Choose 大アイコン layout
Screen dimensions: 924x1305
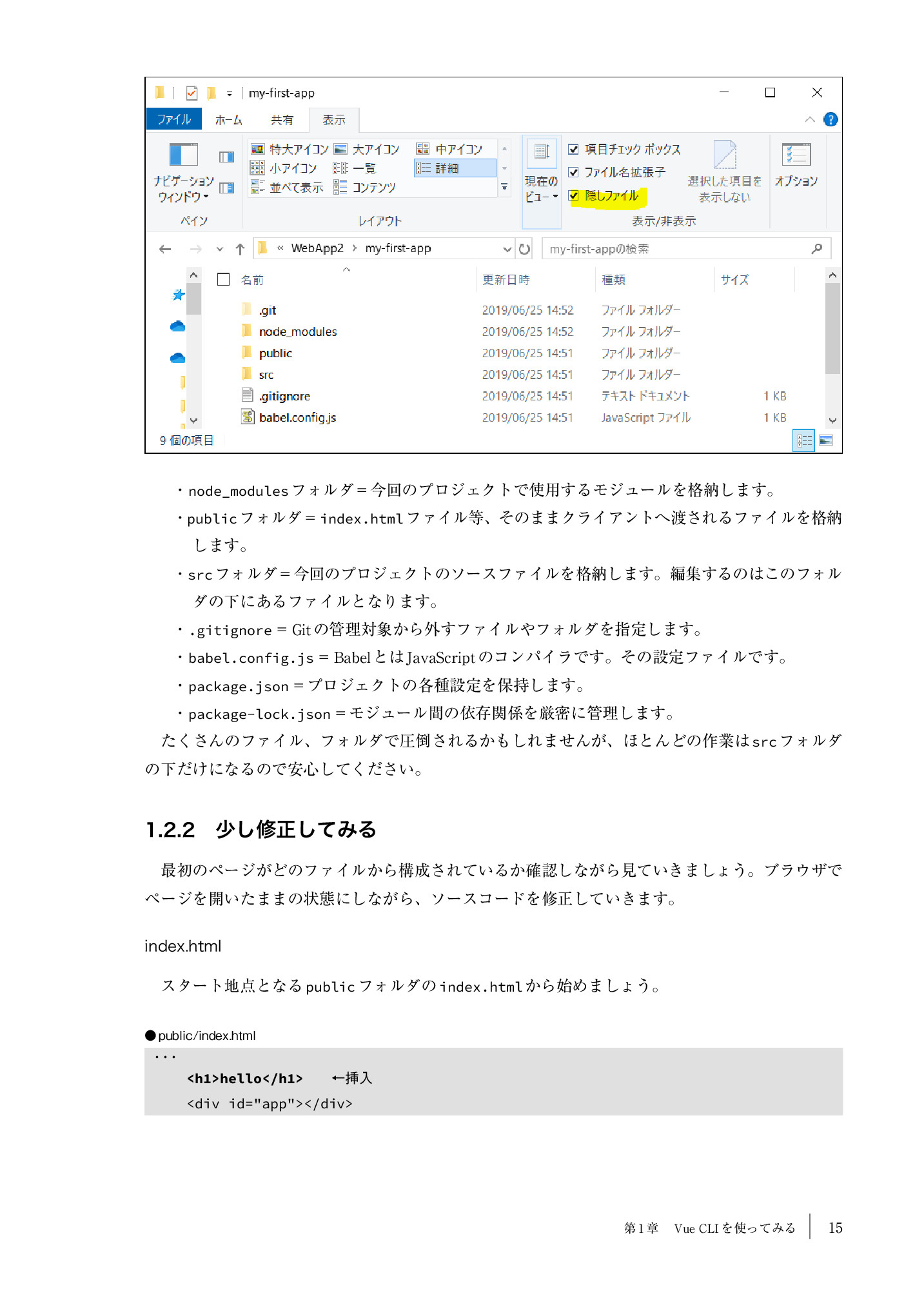(x=367, y=149)
